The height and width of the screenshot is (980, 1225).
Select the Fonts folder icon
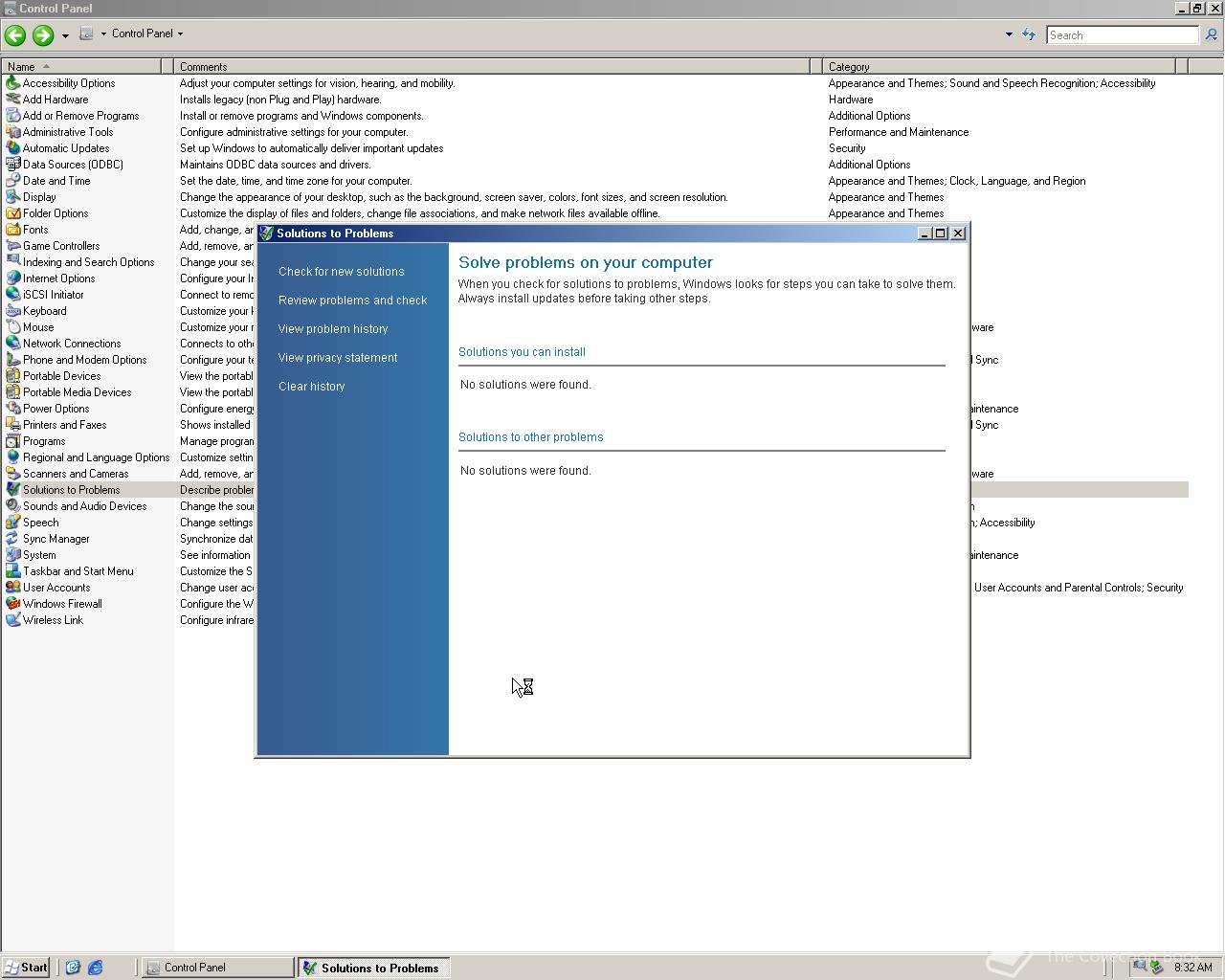(x=13, y=230)
